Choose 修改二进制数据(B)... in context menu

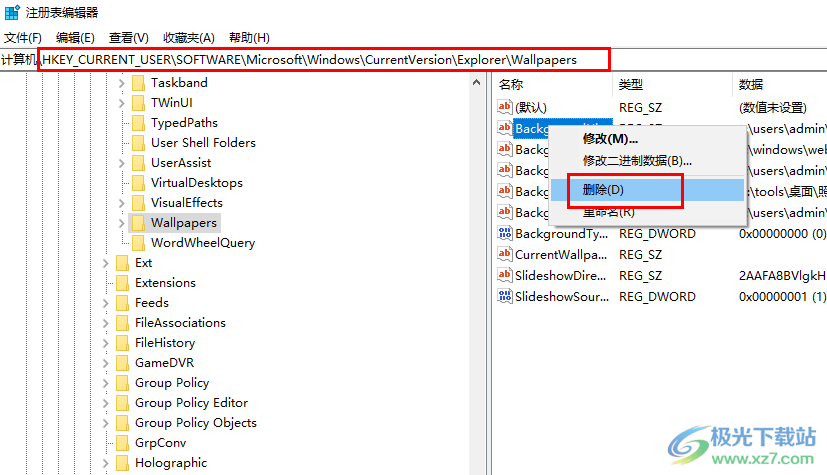(637, 161)
